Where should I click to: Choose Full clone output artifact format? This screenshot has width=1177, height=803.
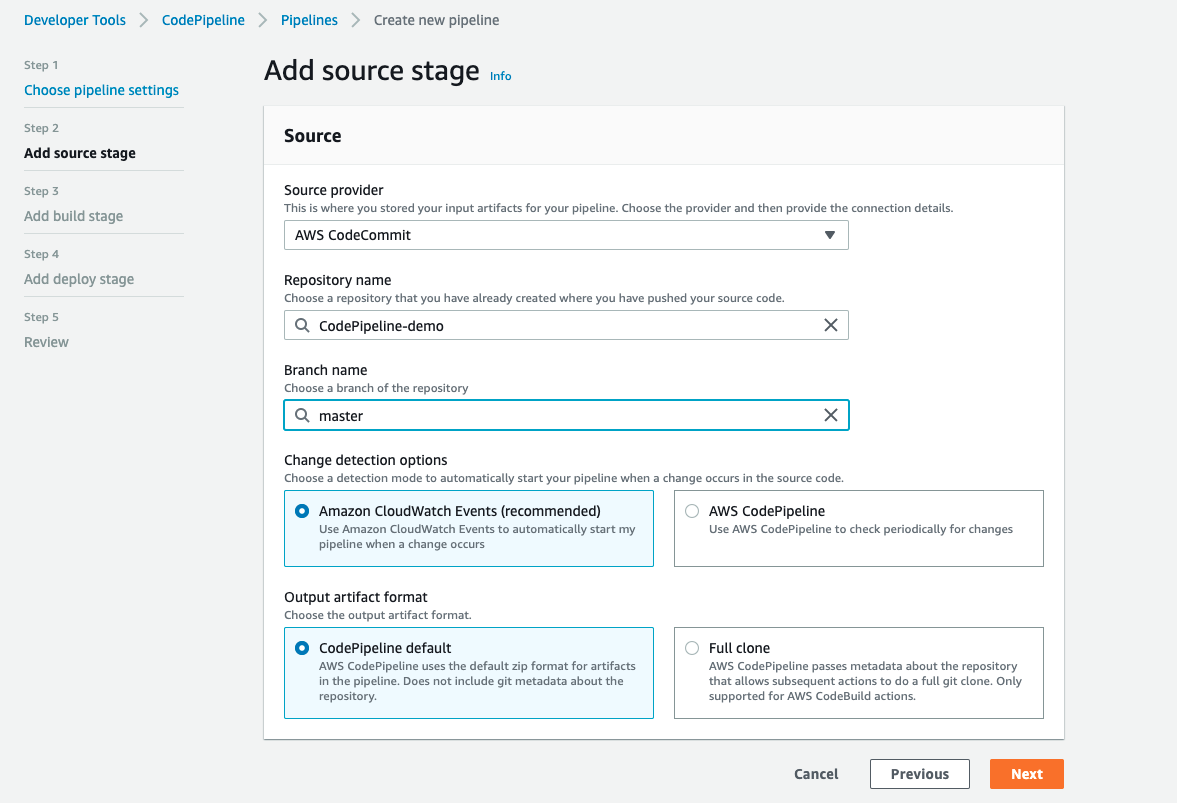click(x=692, y=648)
